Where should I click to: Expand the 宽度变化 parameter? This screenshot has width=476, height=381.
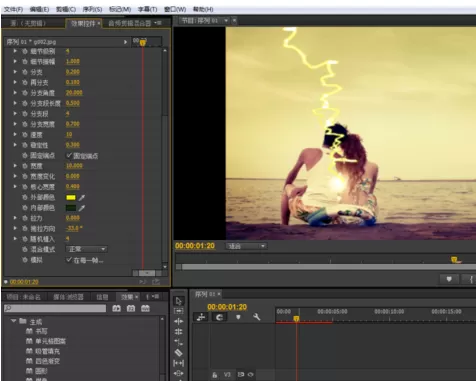(x=15, y=176)
